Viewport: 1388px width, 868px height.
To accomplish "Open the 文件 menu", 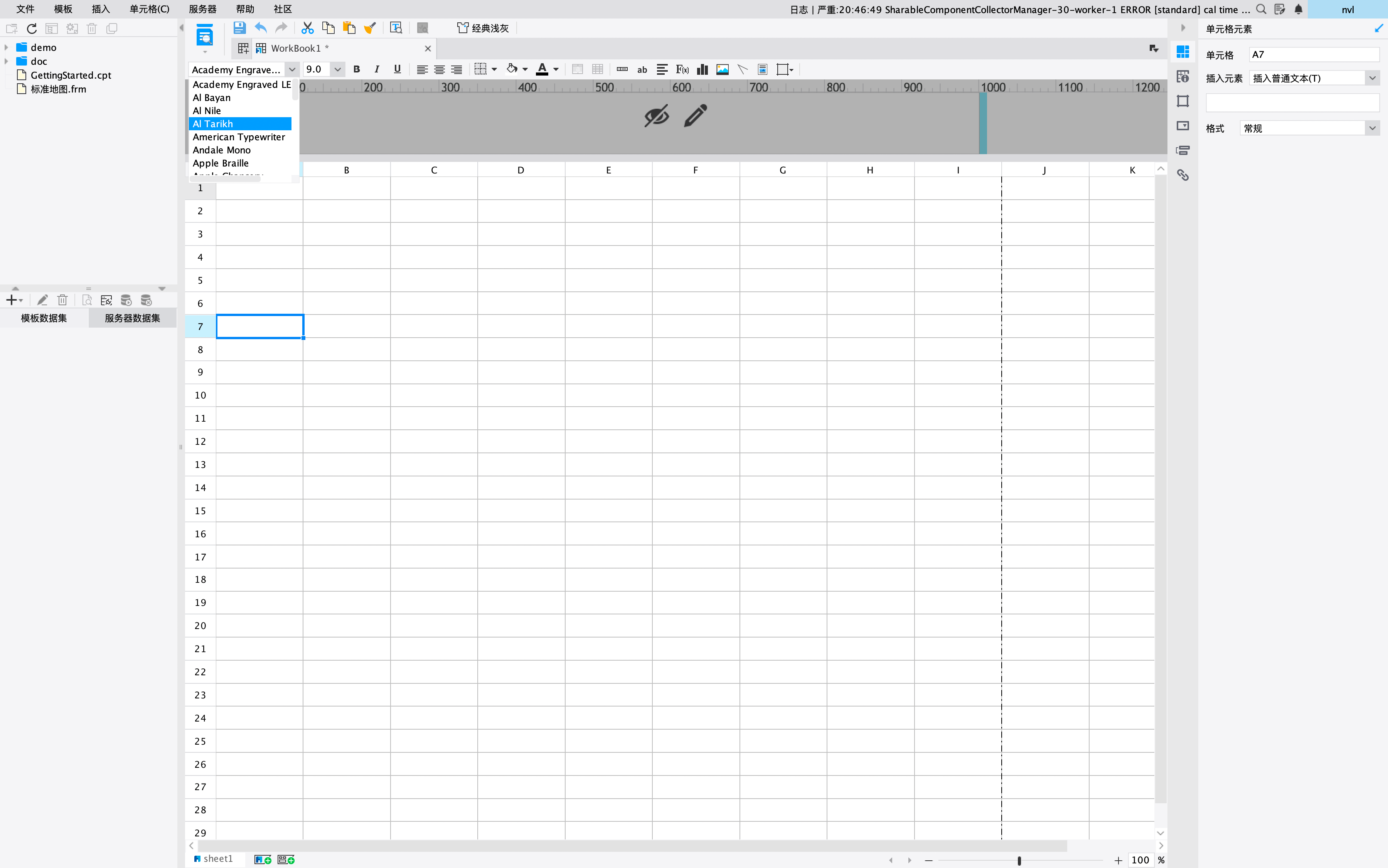I will coord(25,9).
